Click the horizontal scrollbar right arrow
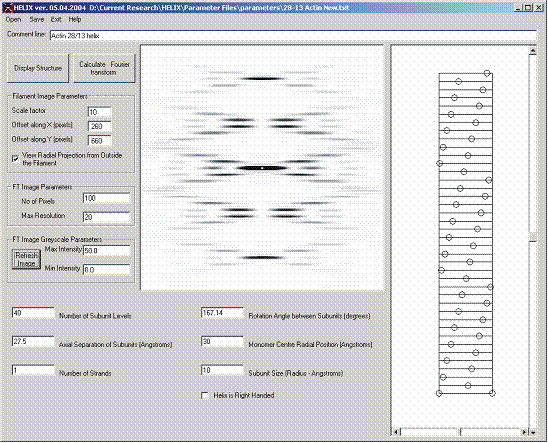 click(x=525, y=432)
